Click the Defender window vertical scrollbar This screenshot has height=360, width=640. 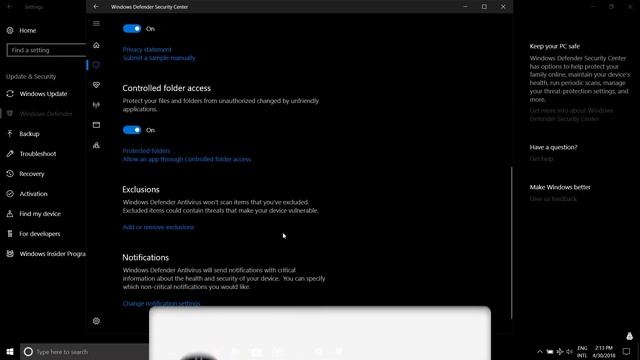tap(511, 242)
